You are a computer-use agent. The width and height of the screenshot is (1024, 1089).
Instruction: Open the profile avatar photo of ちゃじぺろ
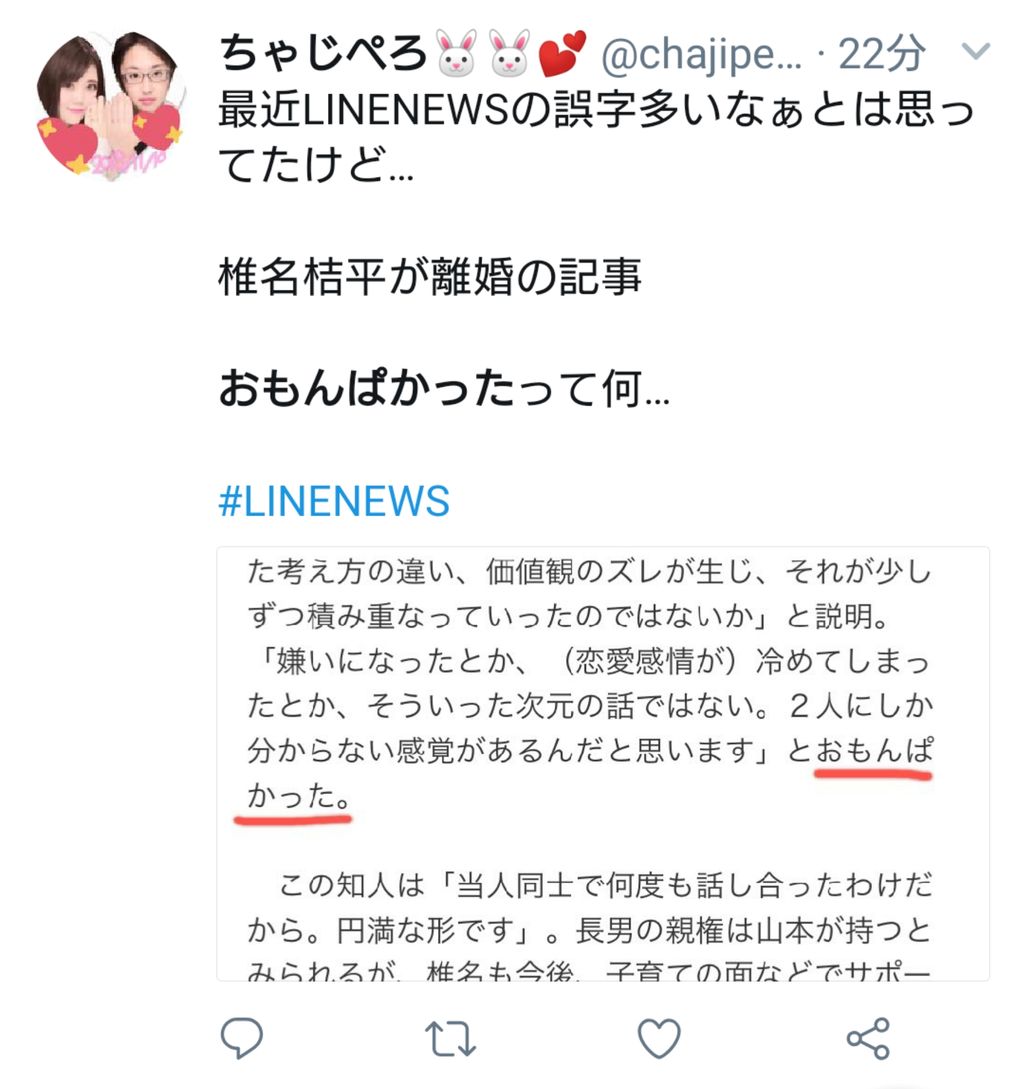click(x=111, y=104)
